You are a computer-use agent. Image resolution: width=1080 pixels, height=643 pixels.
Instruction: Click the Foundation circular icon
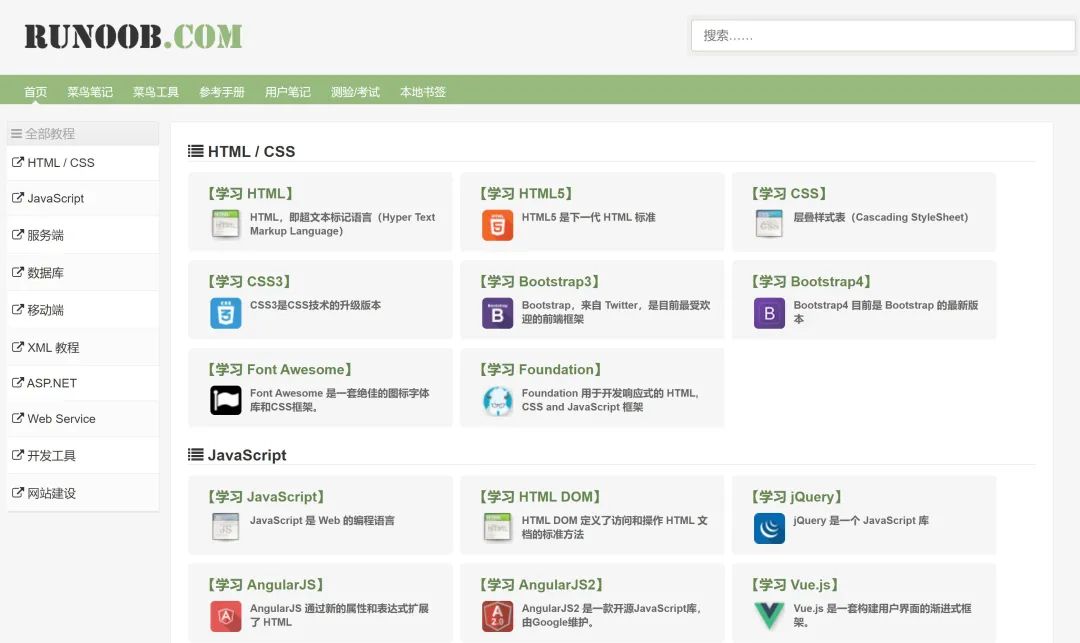(497, 400)
